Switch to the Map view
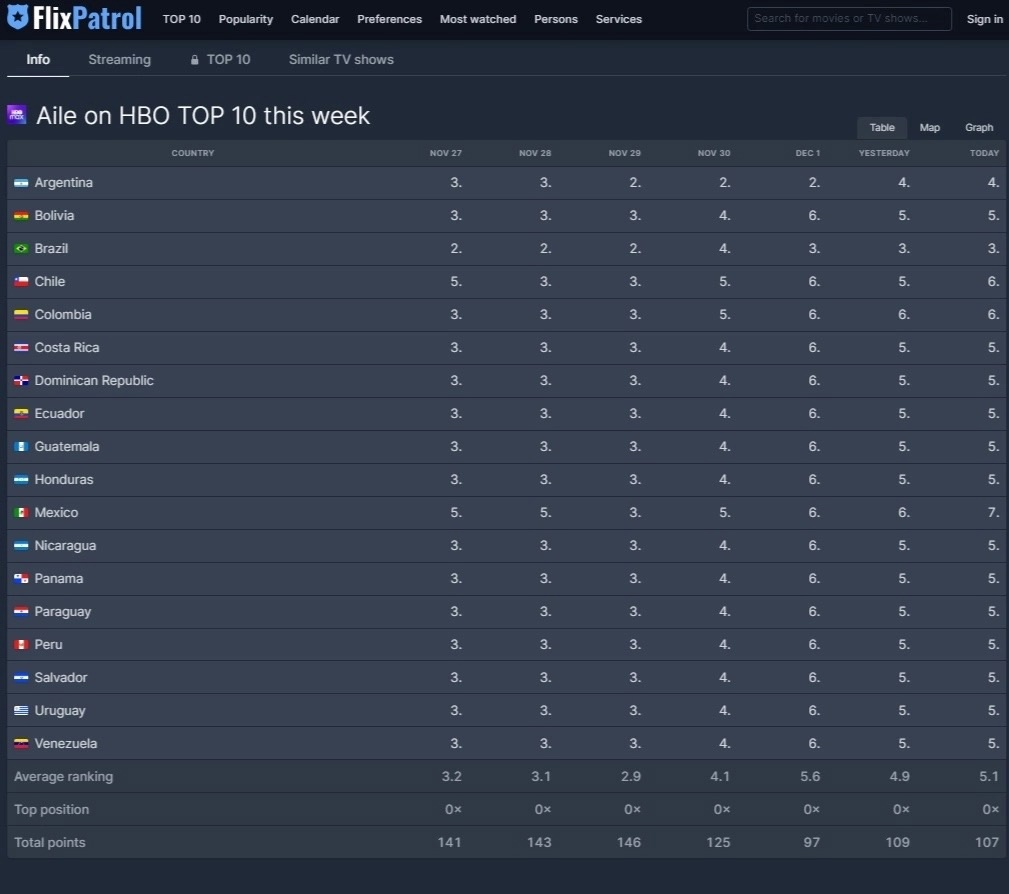 coord(930,128)
